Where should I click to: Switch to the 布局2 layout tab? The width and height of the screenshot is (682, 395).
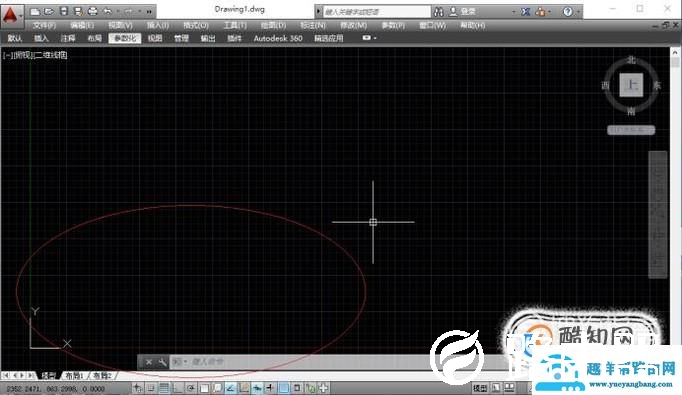[103, 375]
